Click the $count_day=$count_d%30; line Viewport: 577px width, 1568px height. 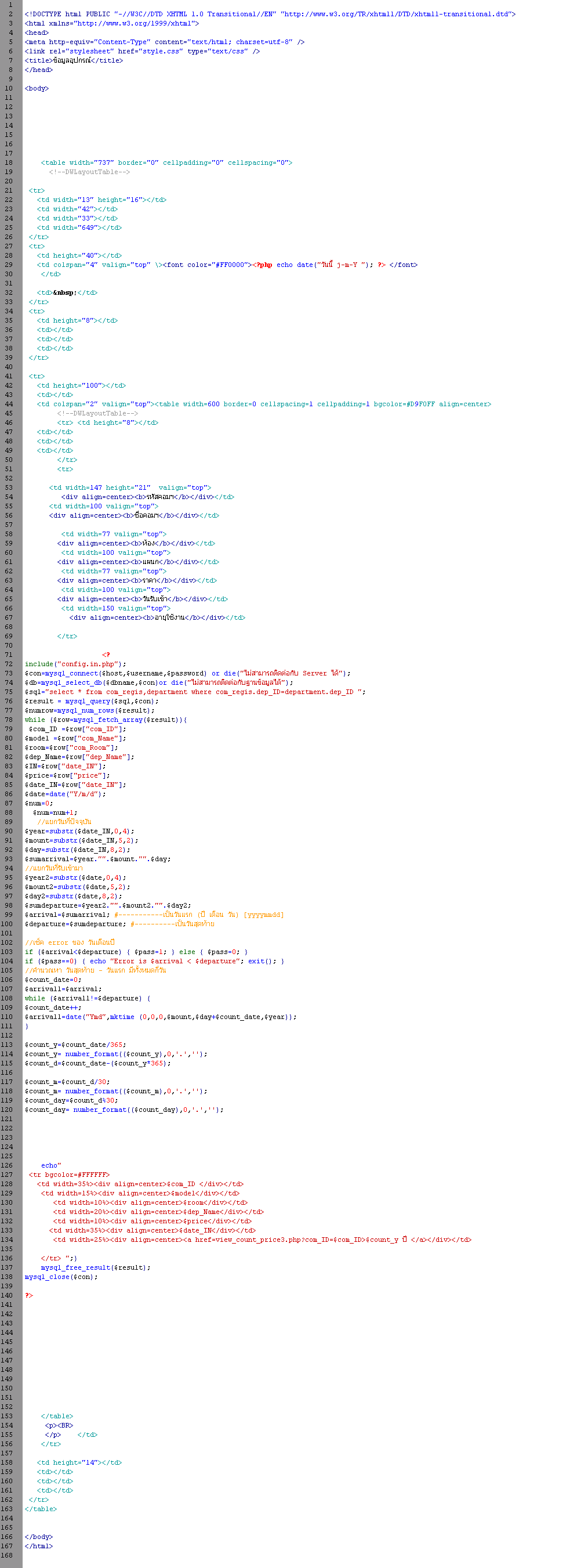point(72,1100)
